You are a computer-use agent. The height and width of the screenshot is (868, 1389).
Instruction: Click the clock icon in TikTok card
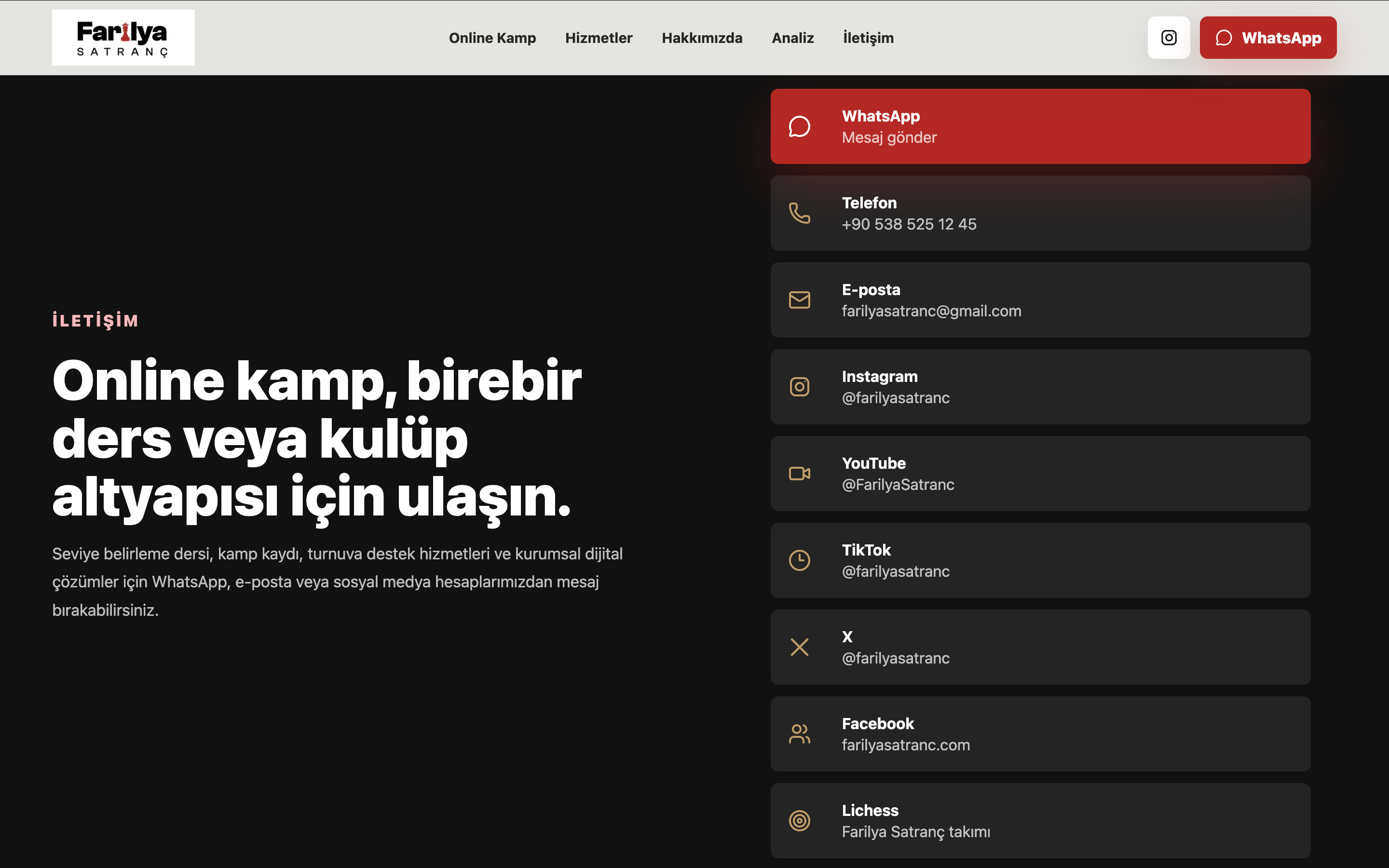[x=800, y=560]
